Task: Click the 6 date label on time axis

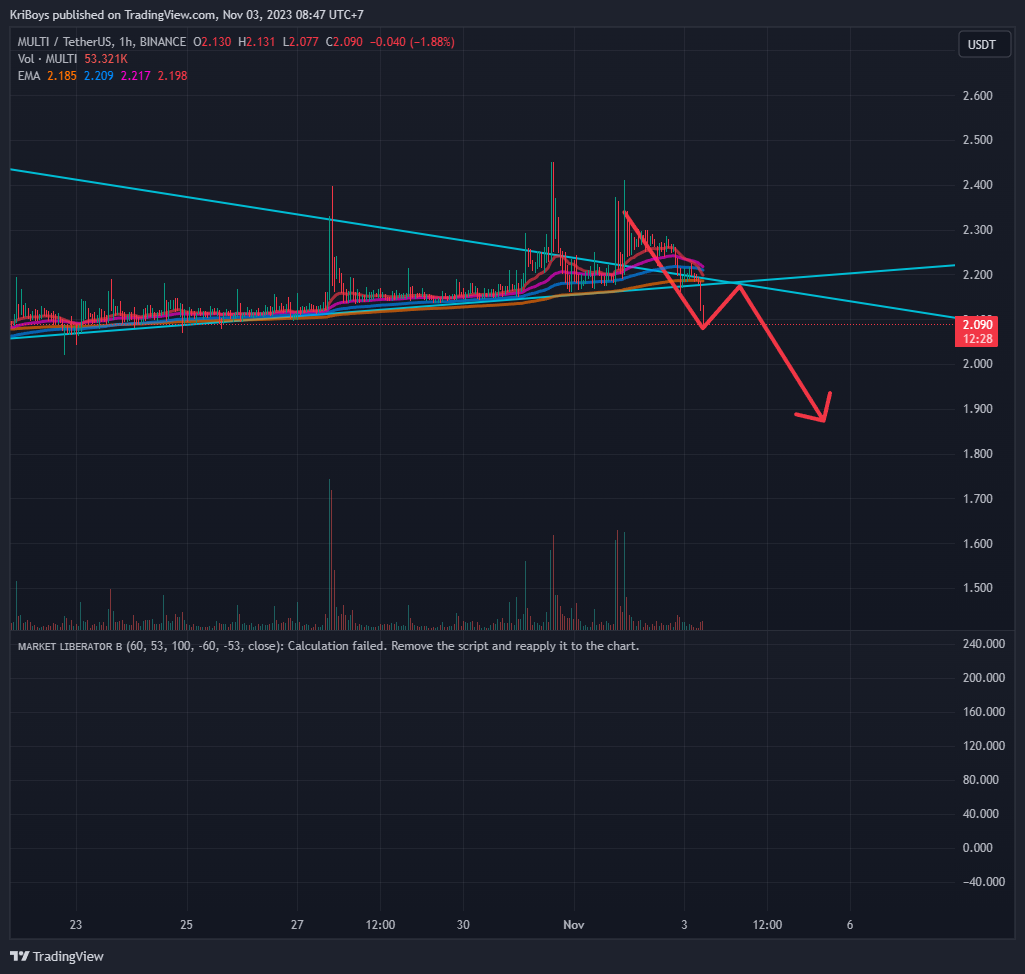Action: [850, 925]
